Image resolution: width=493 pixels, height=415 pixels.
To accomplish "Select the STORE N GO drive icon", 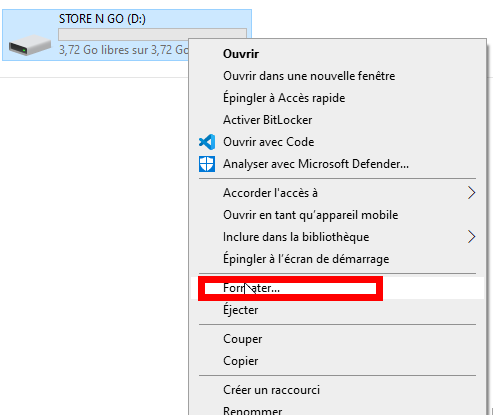I will (30, 45).
